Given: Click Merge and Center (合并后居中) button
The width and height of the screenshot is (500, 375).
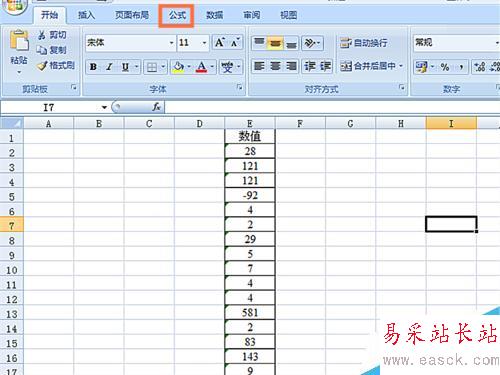Looking at the screenshot, I should (368, 66).
